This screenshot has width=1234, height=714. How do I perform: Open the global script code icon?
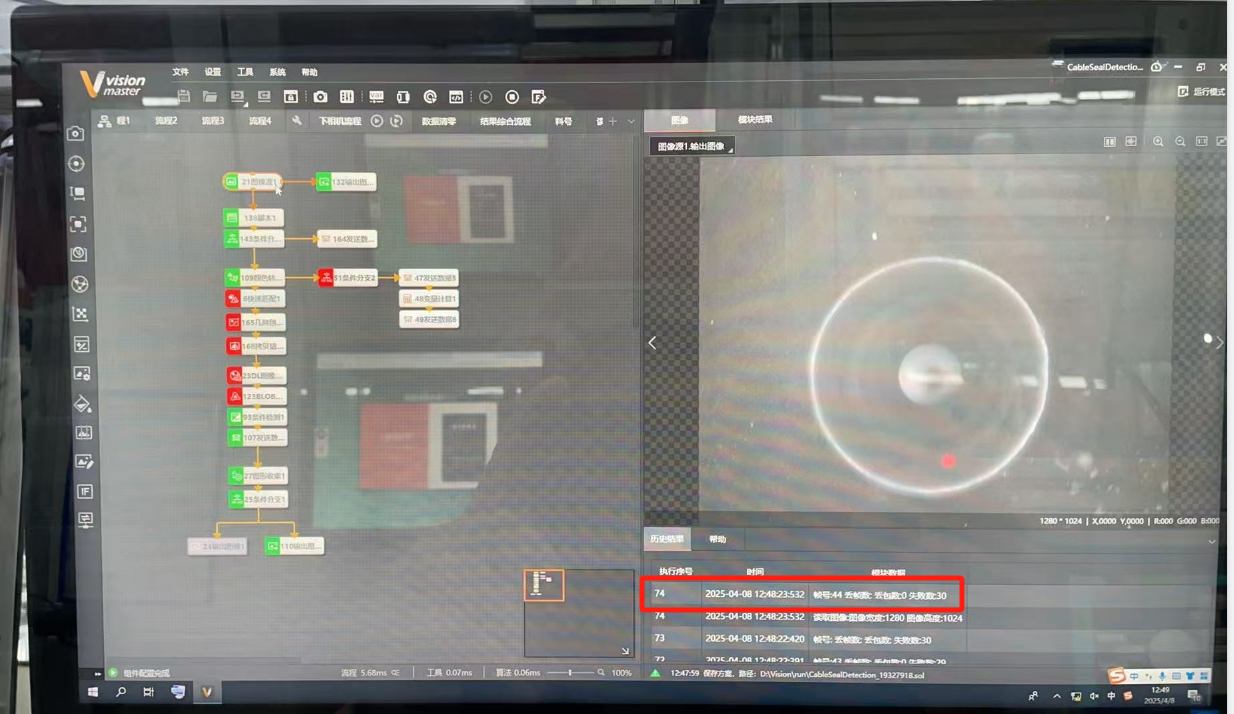pyautogui.click(x=456, y=97)
